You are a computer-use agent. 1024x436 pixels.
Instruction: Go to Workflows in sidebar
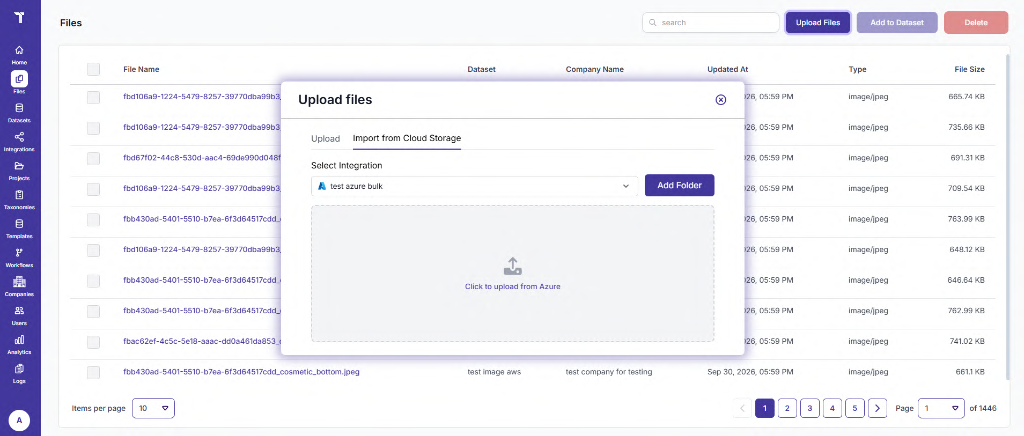coord(20,257)
